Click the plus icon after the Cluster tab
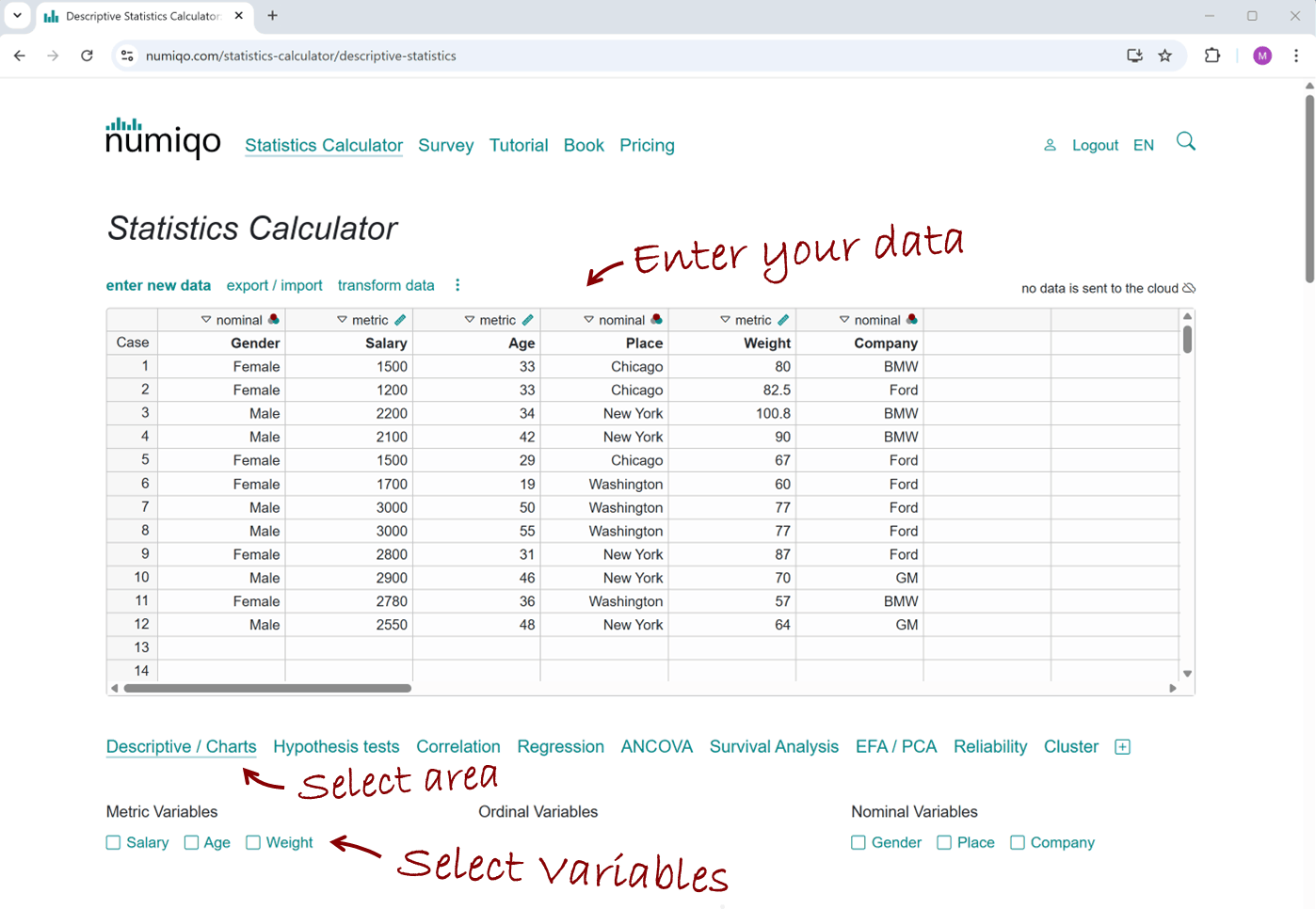This screenshot has height=909, width=1316. pyautogui.click(x=1122, y=746)
